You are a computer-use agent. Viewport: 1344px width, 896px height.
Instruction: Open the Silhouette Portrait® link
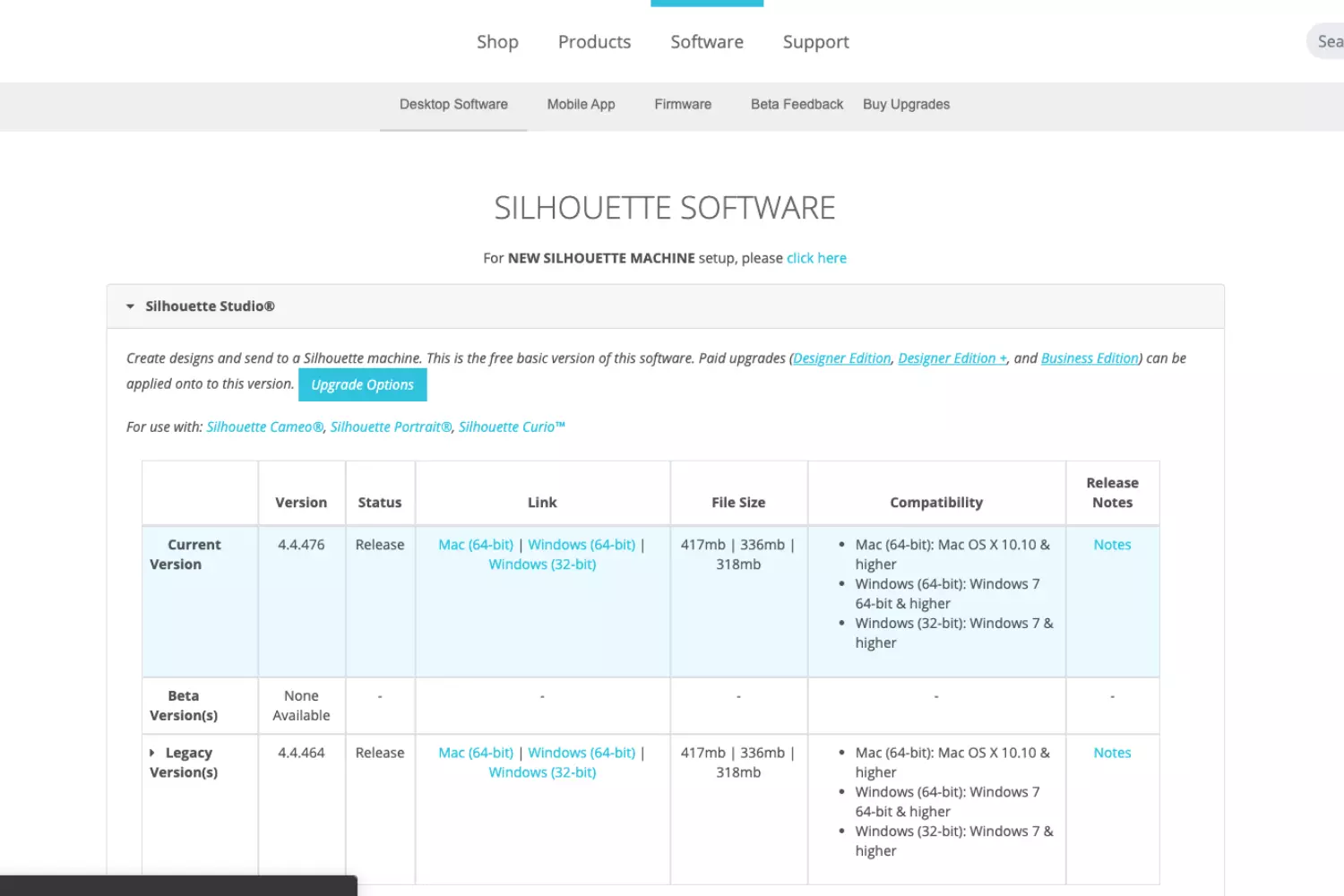click(x=391, y=427)
